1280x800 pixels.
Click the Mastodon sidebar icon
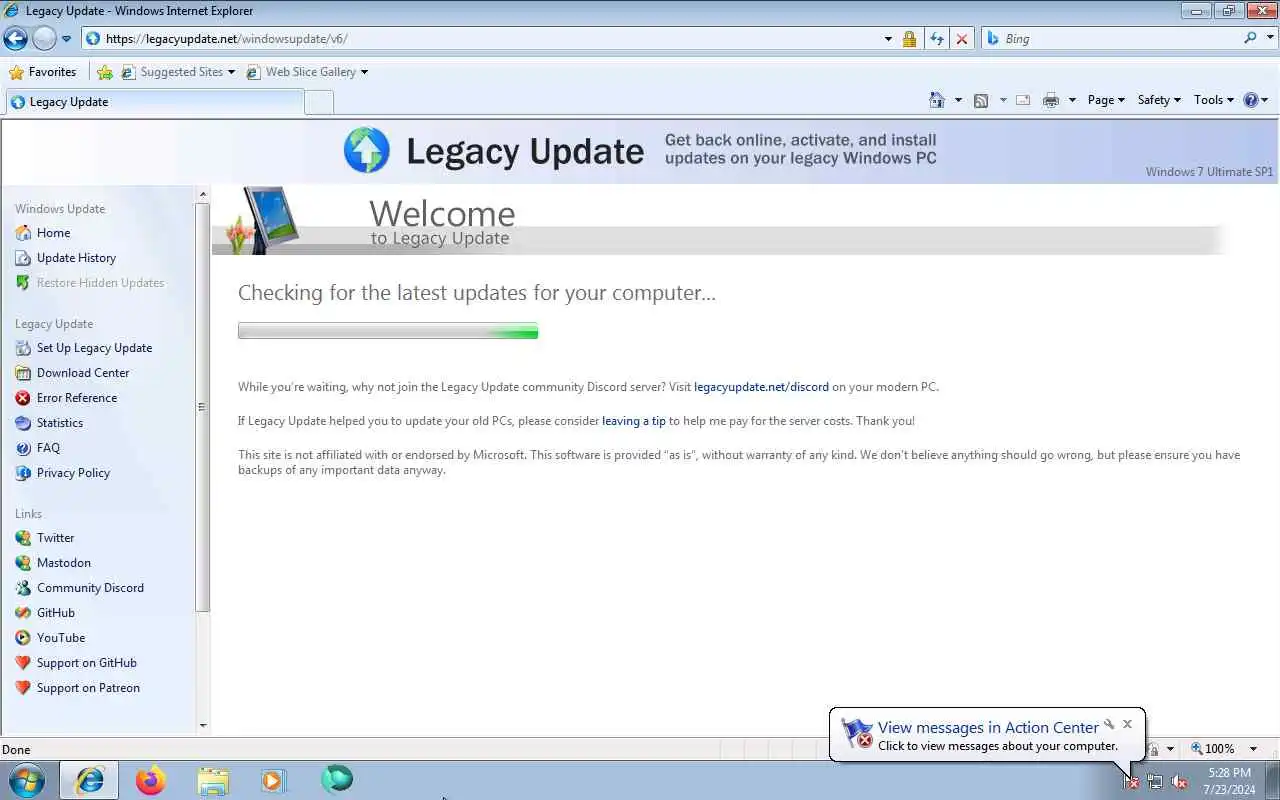tap(23, 563)
